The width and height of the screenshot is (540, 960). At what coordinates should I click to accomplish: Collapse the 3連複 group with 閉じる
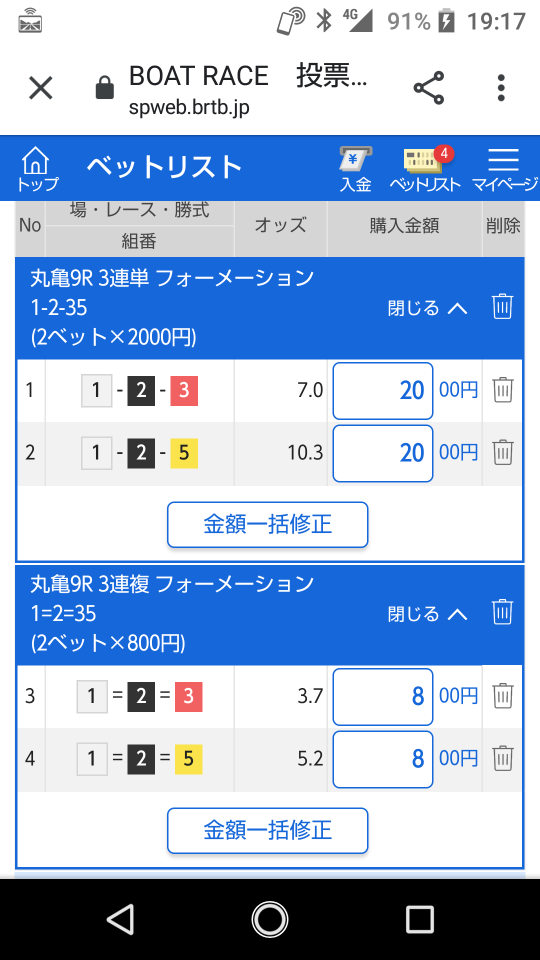point(427,613)
